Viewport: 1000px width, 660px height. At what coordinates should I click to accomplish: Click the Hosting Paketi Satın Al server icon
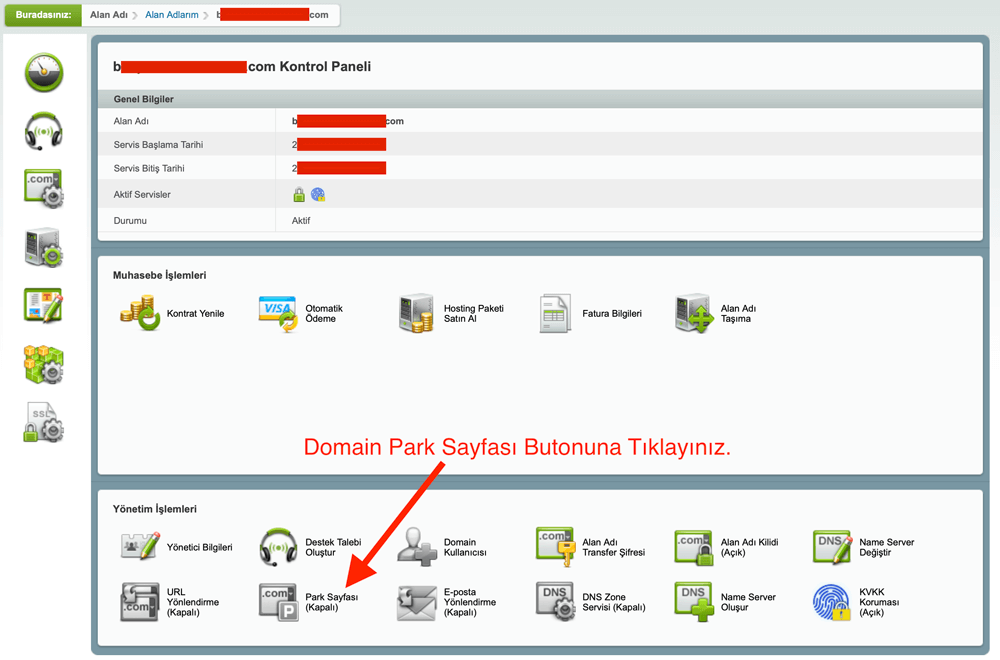(416, 313)
